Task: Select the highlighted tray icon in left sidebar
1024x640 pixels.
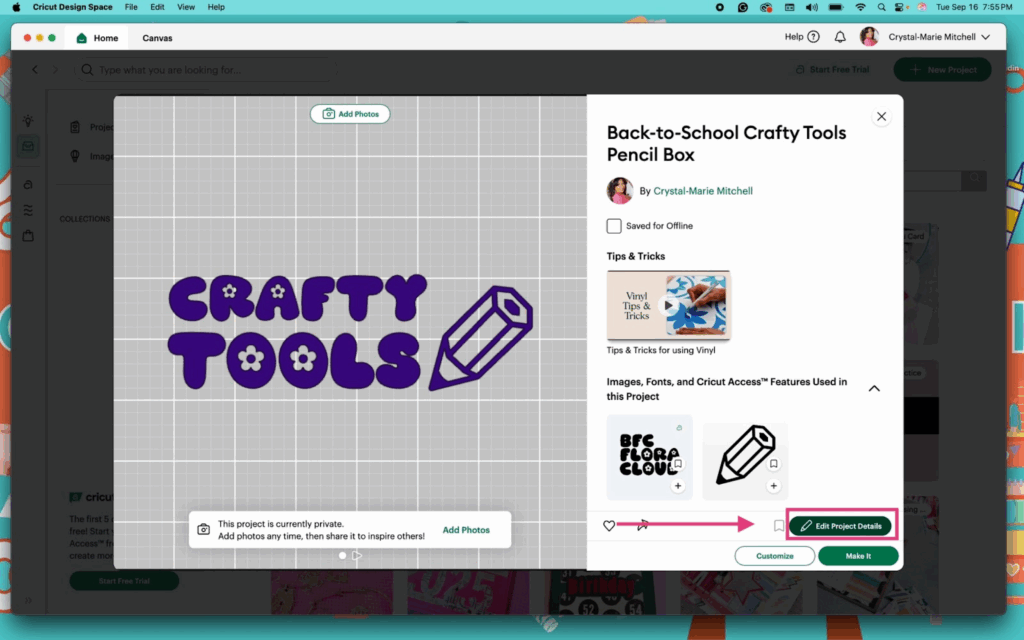Action: [x=28, y=146]
